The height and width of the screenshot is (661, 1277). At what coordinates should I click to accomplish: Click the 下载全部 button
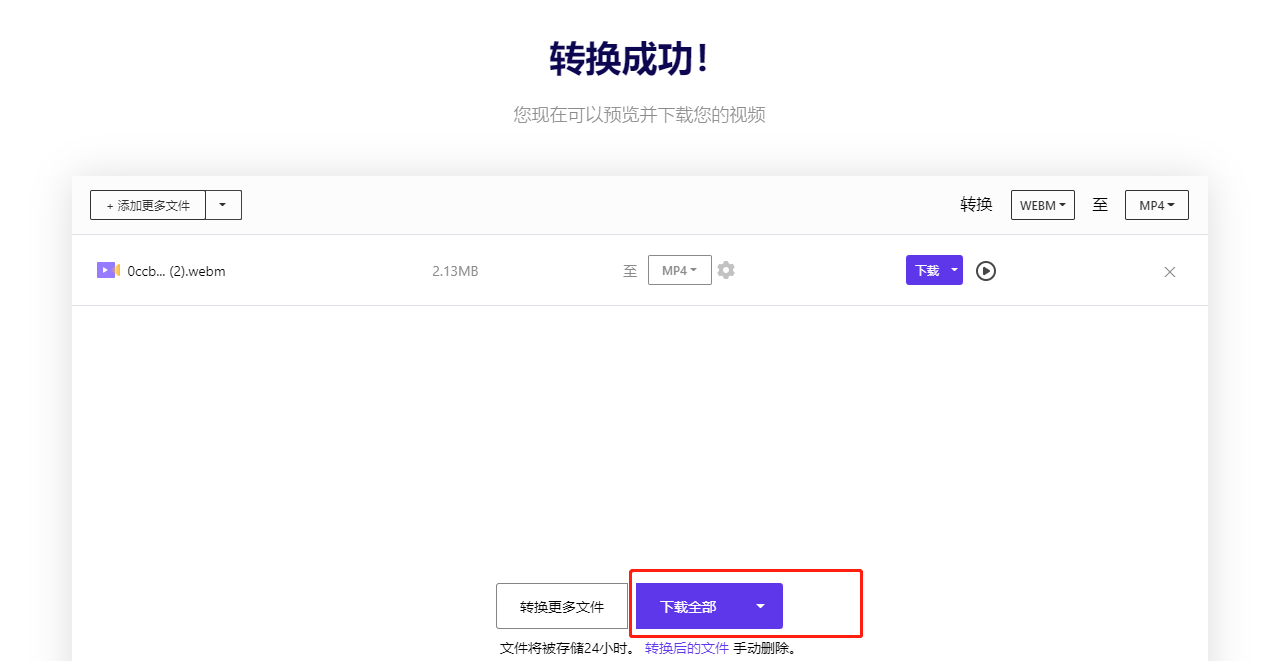[688, 606]
